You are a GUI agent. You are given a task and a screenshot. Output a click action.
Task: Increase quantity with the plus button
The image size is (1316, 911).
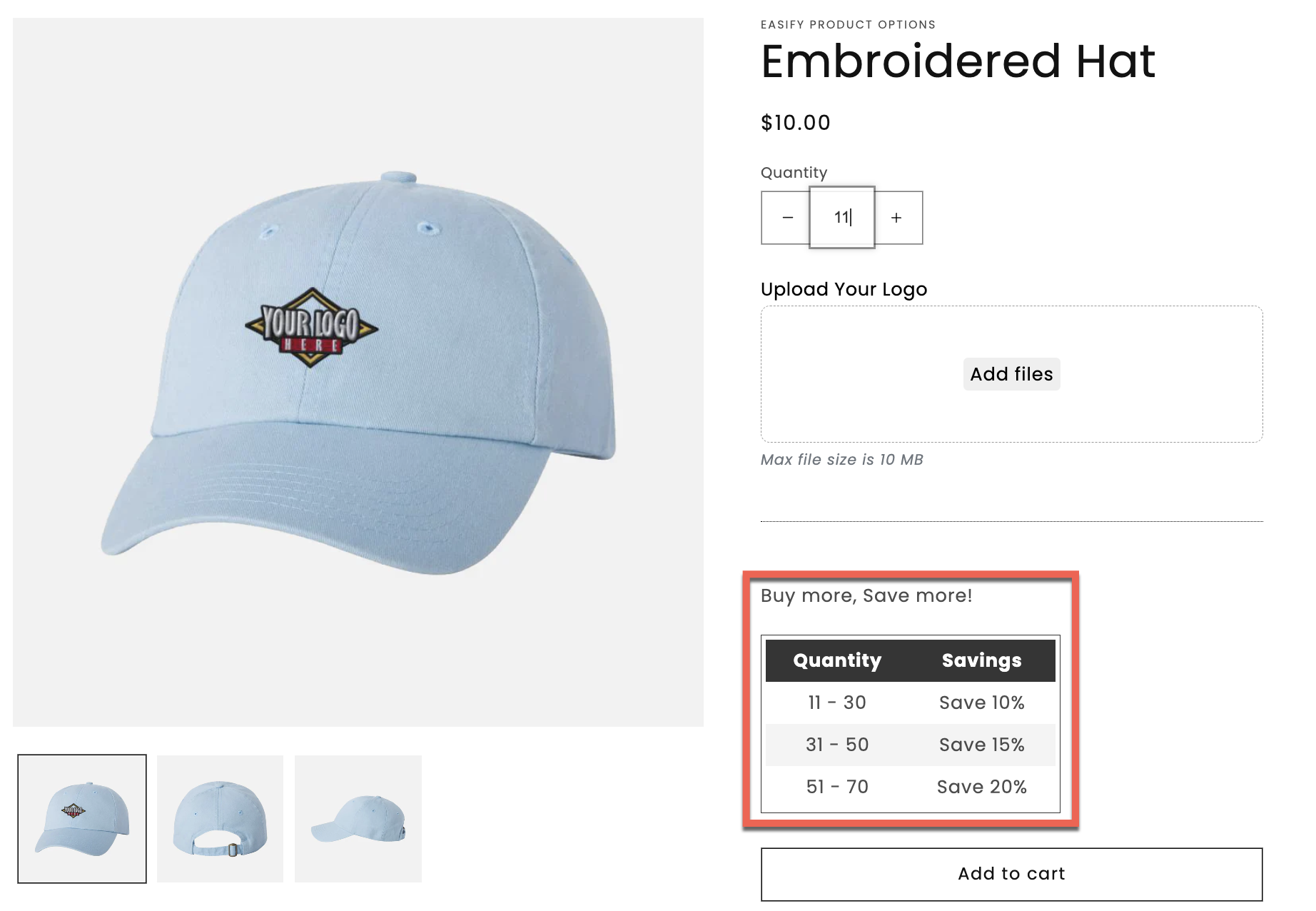897,218
